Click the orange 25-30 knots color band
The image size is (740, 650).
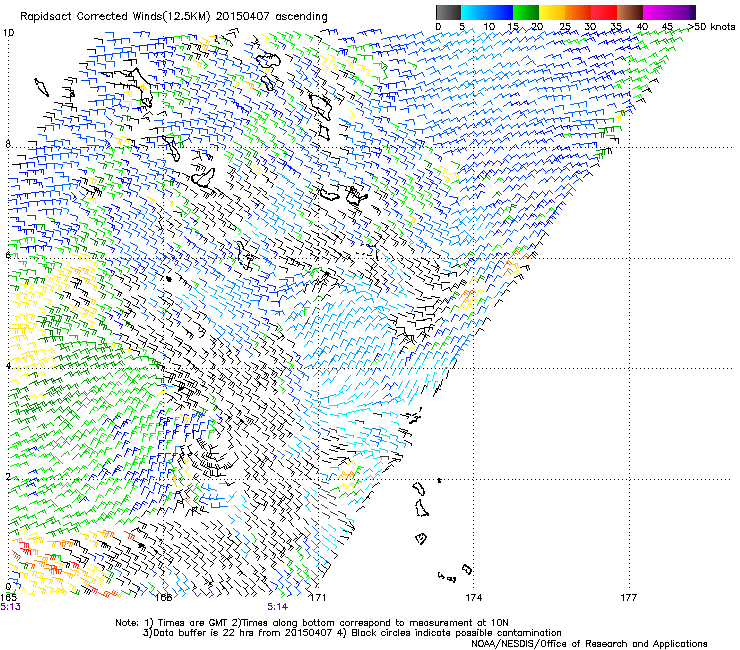pos(578,12)
